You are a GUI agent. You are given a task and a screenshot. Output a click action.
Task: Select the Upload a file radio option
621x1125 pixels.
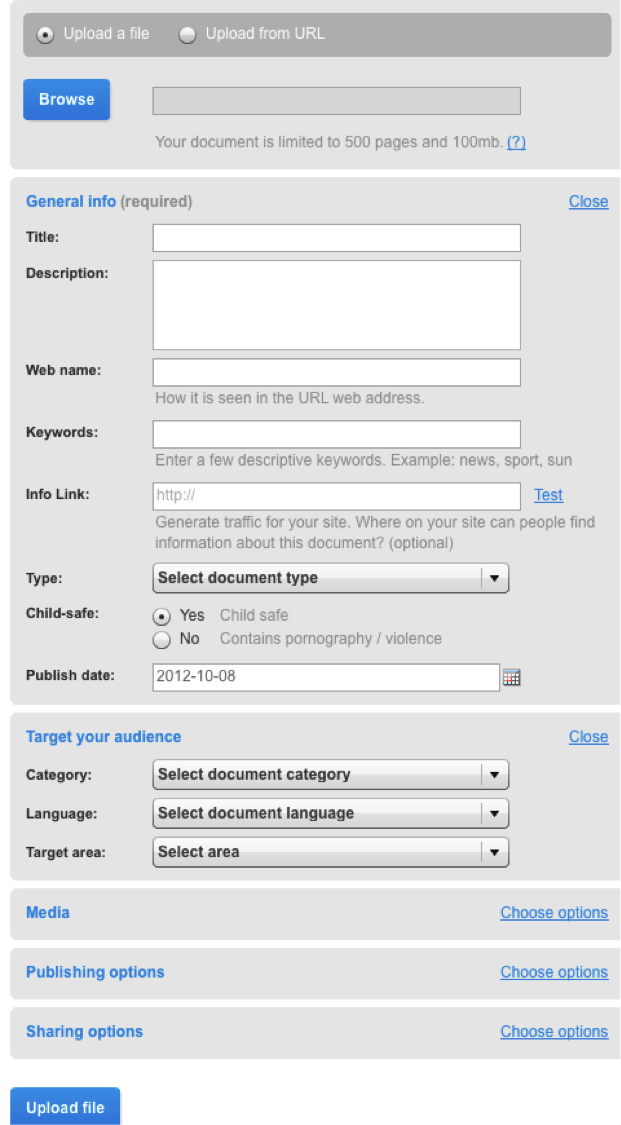45,34
